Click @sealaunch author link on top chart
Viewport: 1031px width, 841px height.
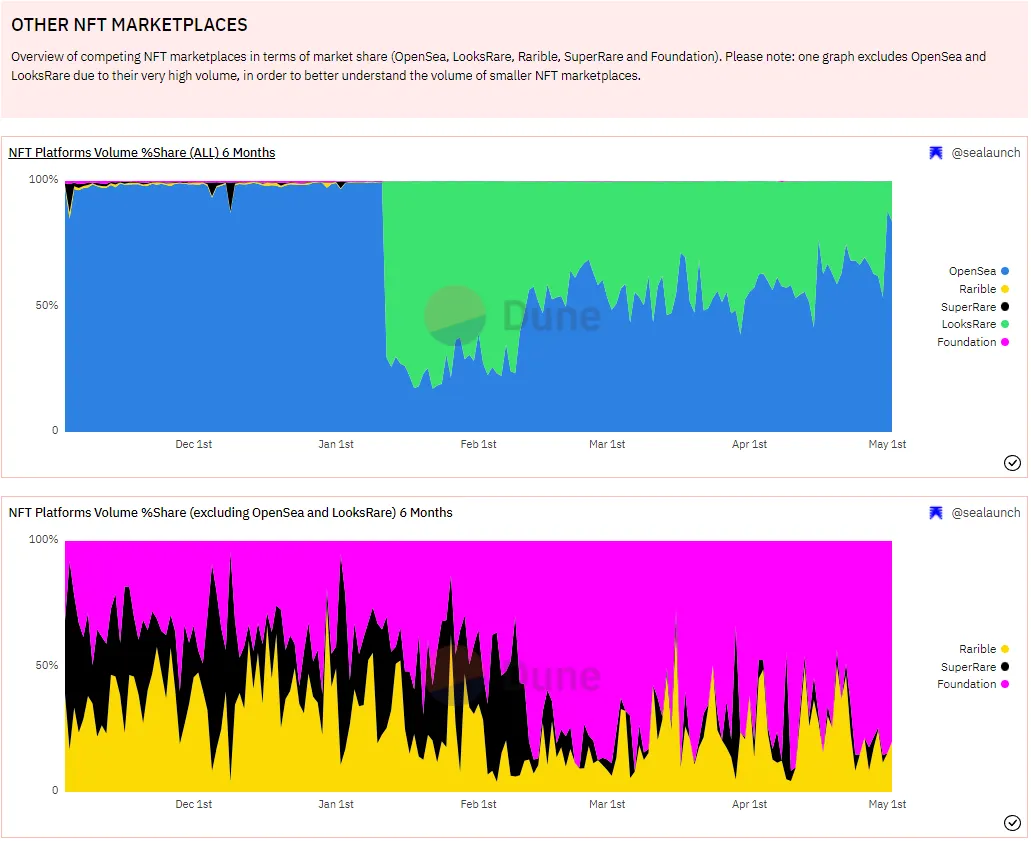point(985,153)
